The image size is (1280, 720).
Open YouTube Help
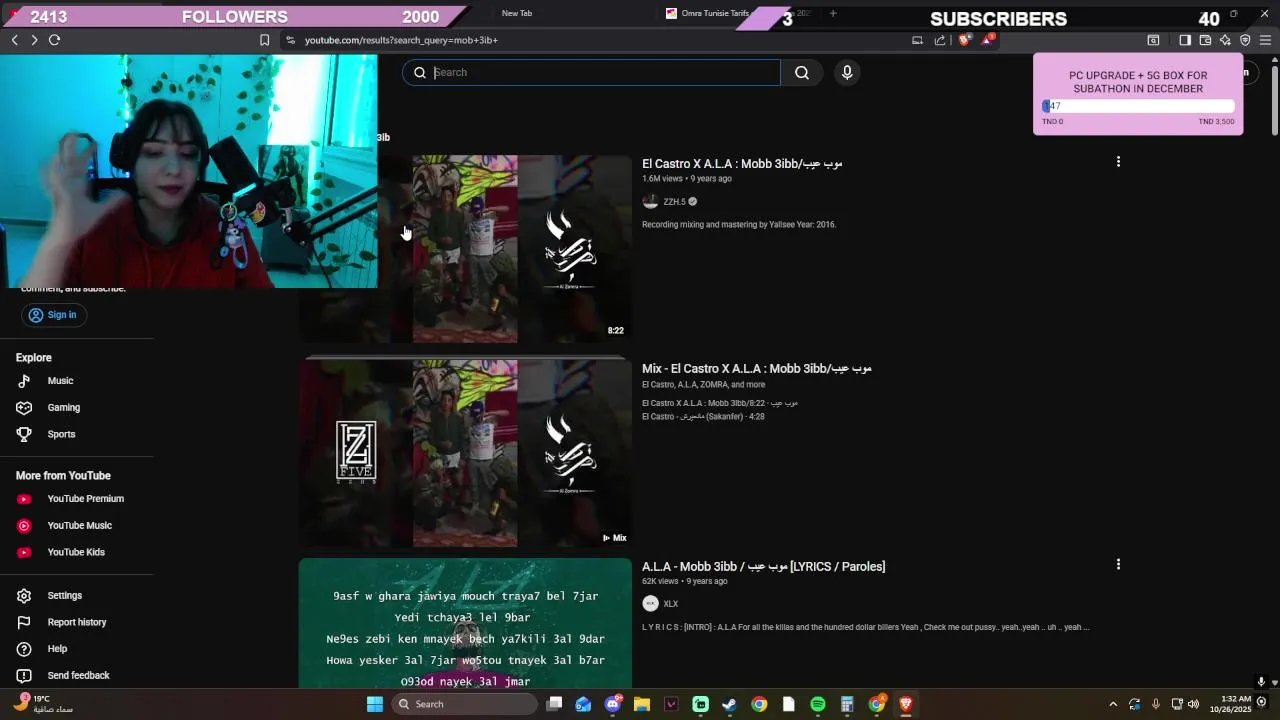(x=57, y=650)
